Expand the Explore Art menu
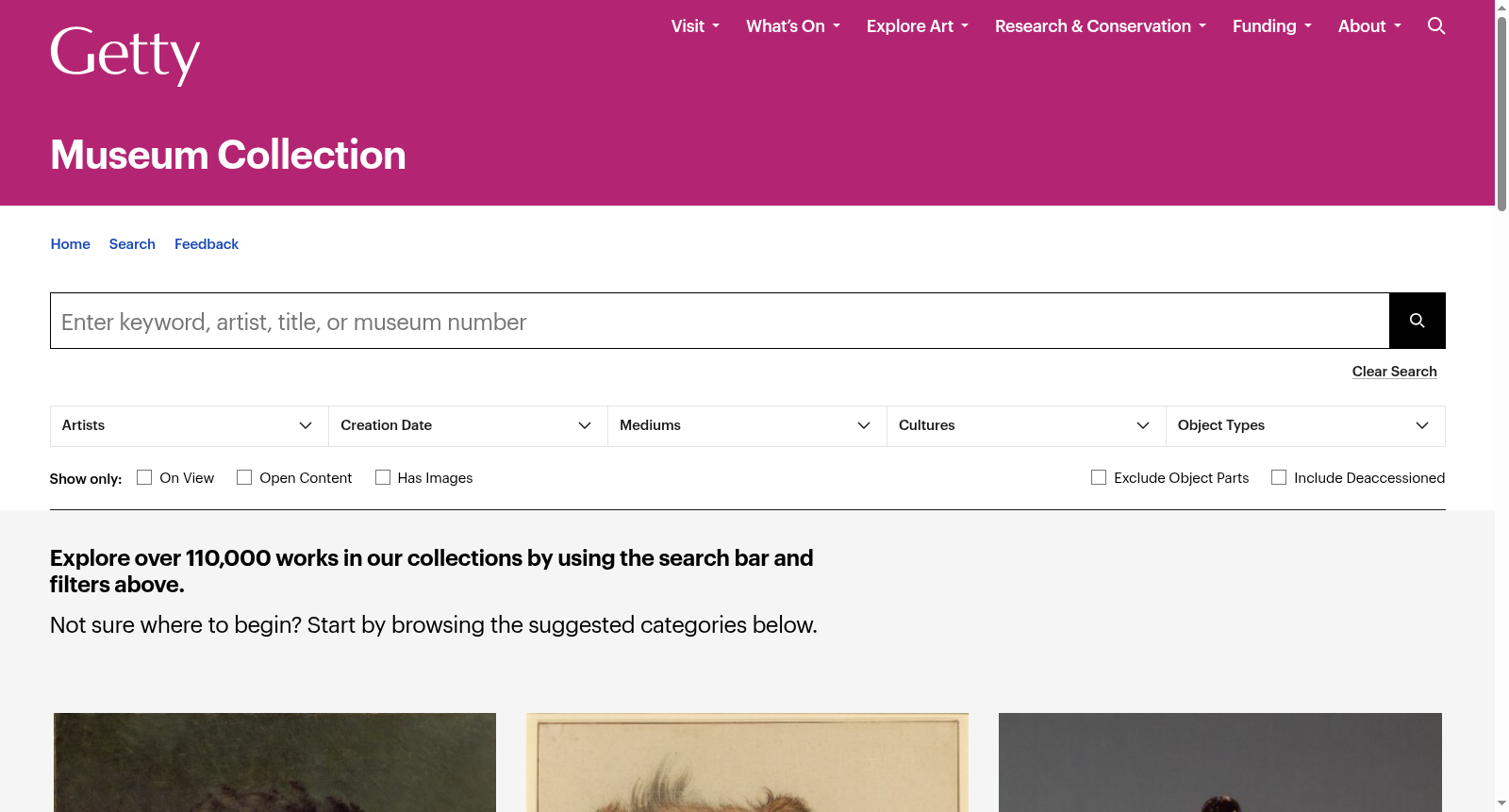1509x812 pixels. (918, 26)
